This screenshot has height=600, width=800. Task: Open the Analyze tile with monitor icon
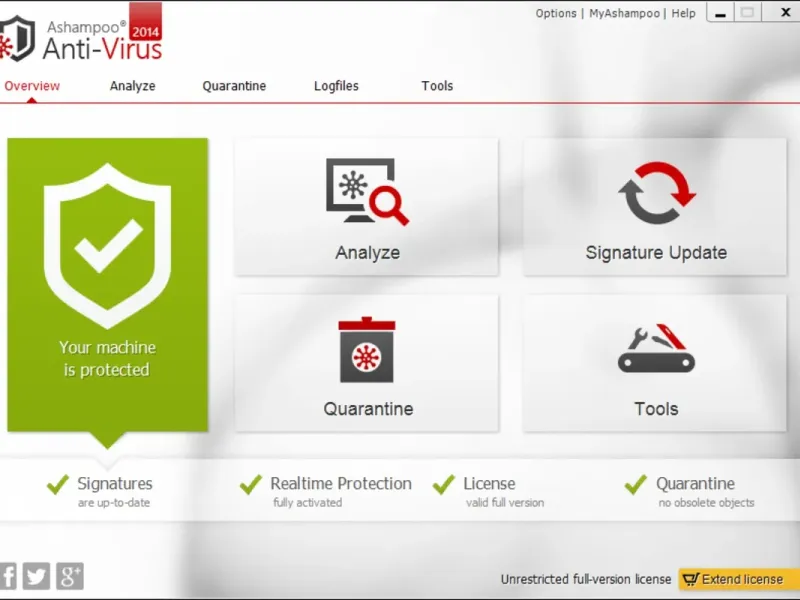tap(366, 207)
